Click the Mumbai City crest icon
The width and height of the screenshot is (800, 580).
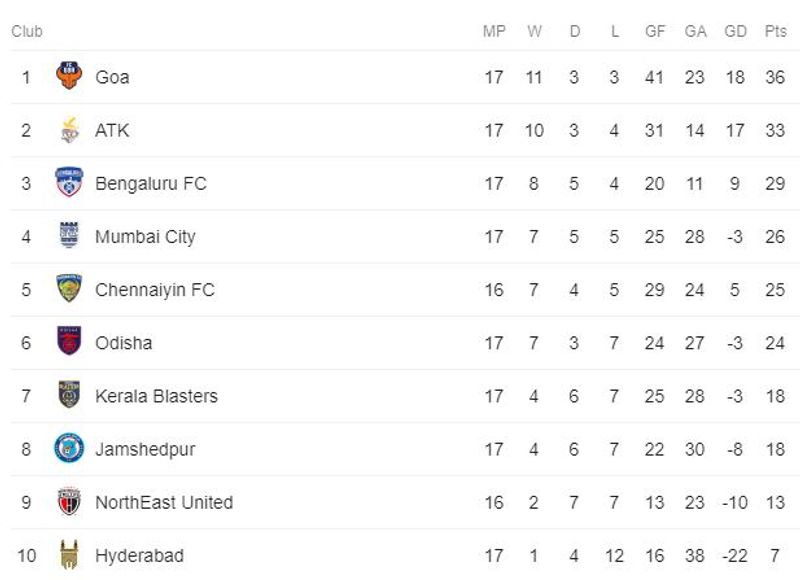pos(69,236)
